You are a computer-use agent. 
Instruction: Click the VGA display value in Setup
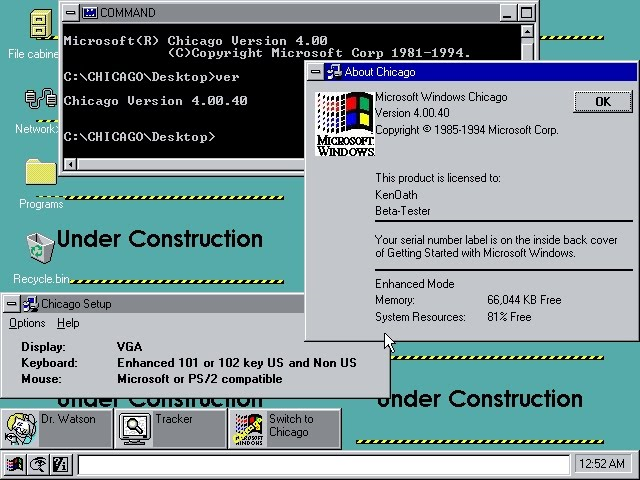click(x=129, y=347)
